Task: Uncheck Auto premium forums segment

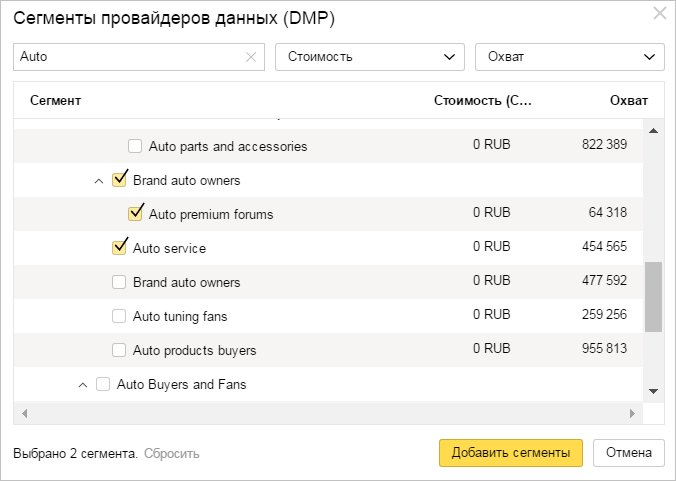Action: pyautogui.click(x=136, y=214)
